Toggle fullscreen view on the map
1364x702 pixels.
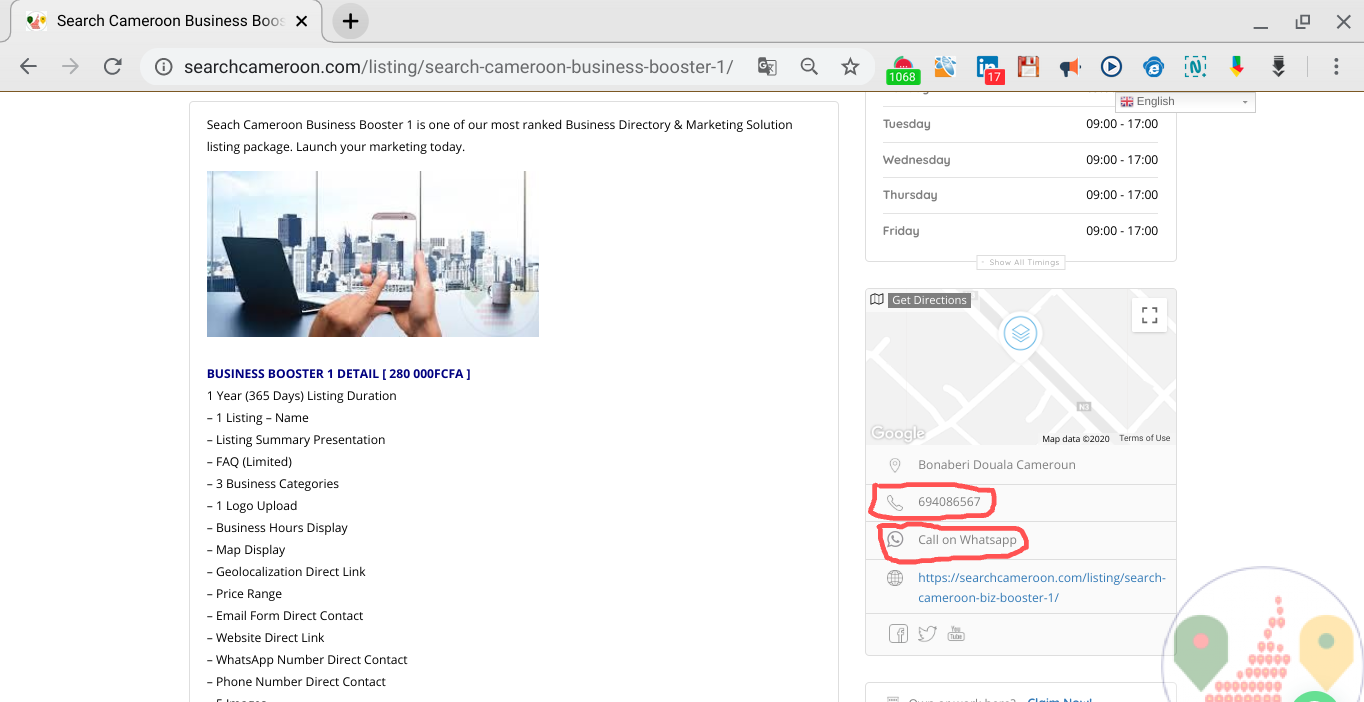coord(1149,316)
